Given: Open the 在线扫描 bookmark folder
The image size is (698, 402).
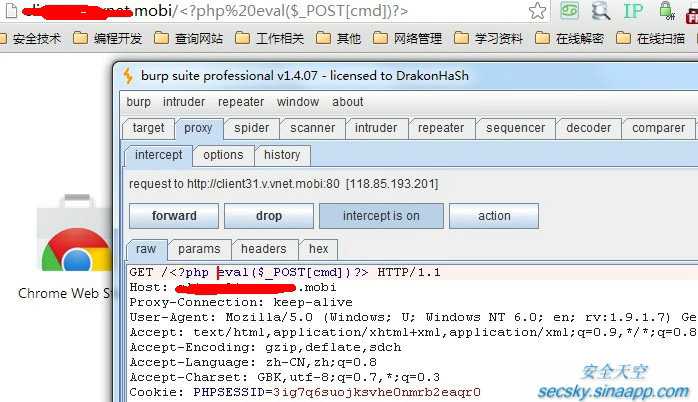Looking at the screenshot, I should click(x=650, y=39).
